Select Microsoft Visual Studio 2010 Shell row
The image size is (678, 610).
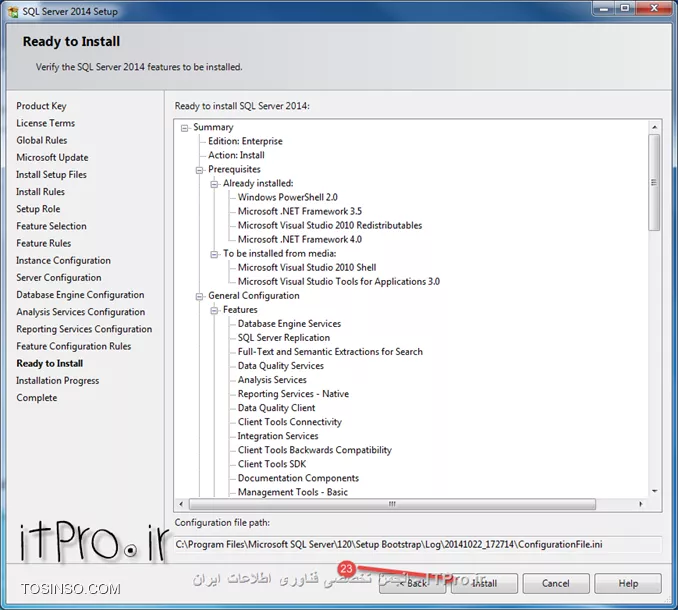pos(307,268)
